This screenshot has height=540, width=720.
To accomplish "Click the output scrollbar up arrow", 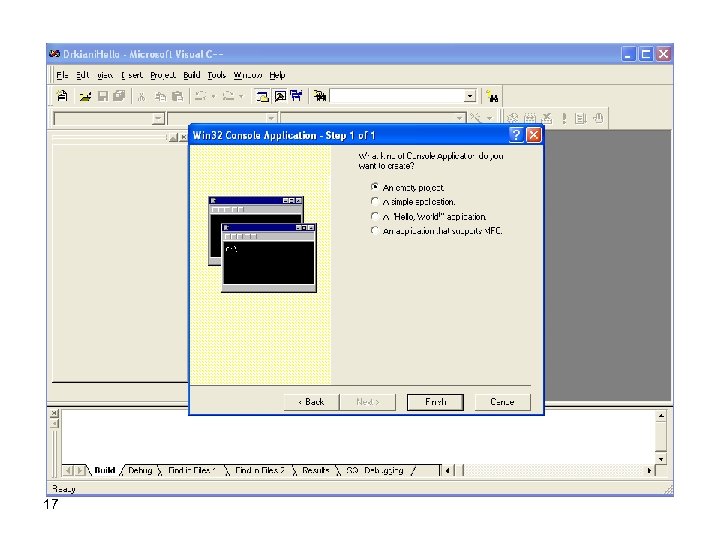I will (x=661, y=416).
